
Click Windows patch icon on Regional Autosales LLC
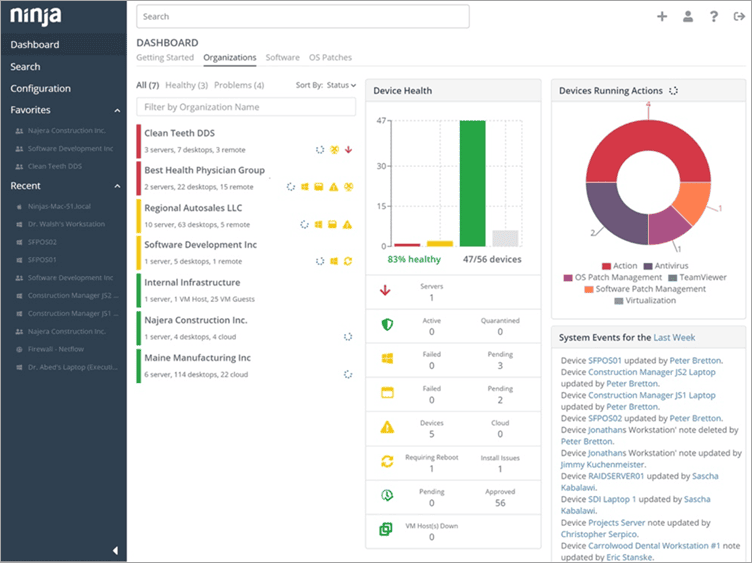[318, 224]
